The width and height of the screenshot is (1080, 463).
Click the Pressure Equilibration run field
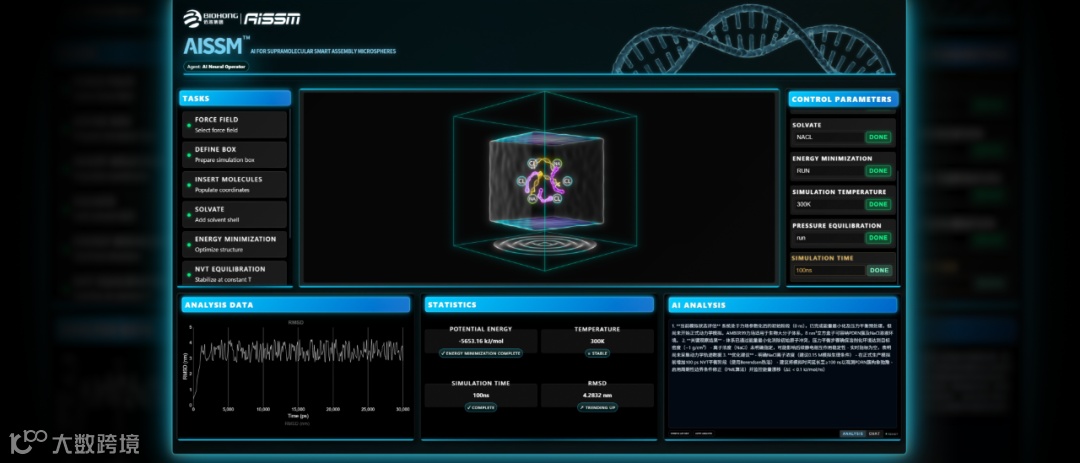pos(829,237)
